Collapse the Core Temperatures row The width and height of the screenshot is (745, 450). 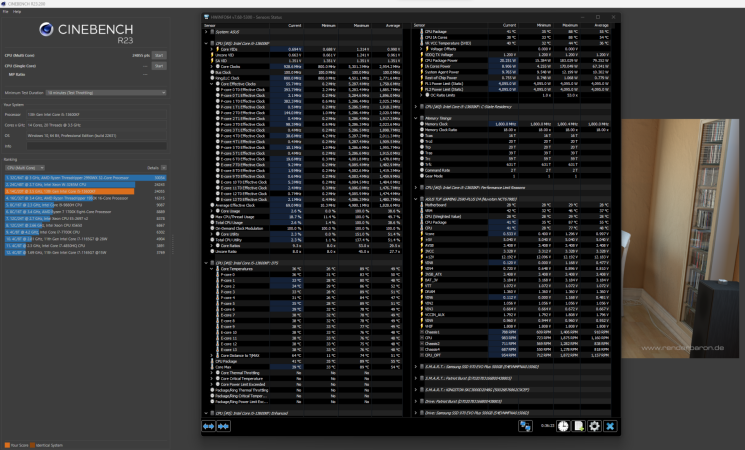tap(212, 269)
